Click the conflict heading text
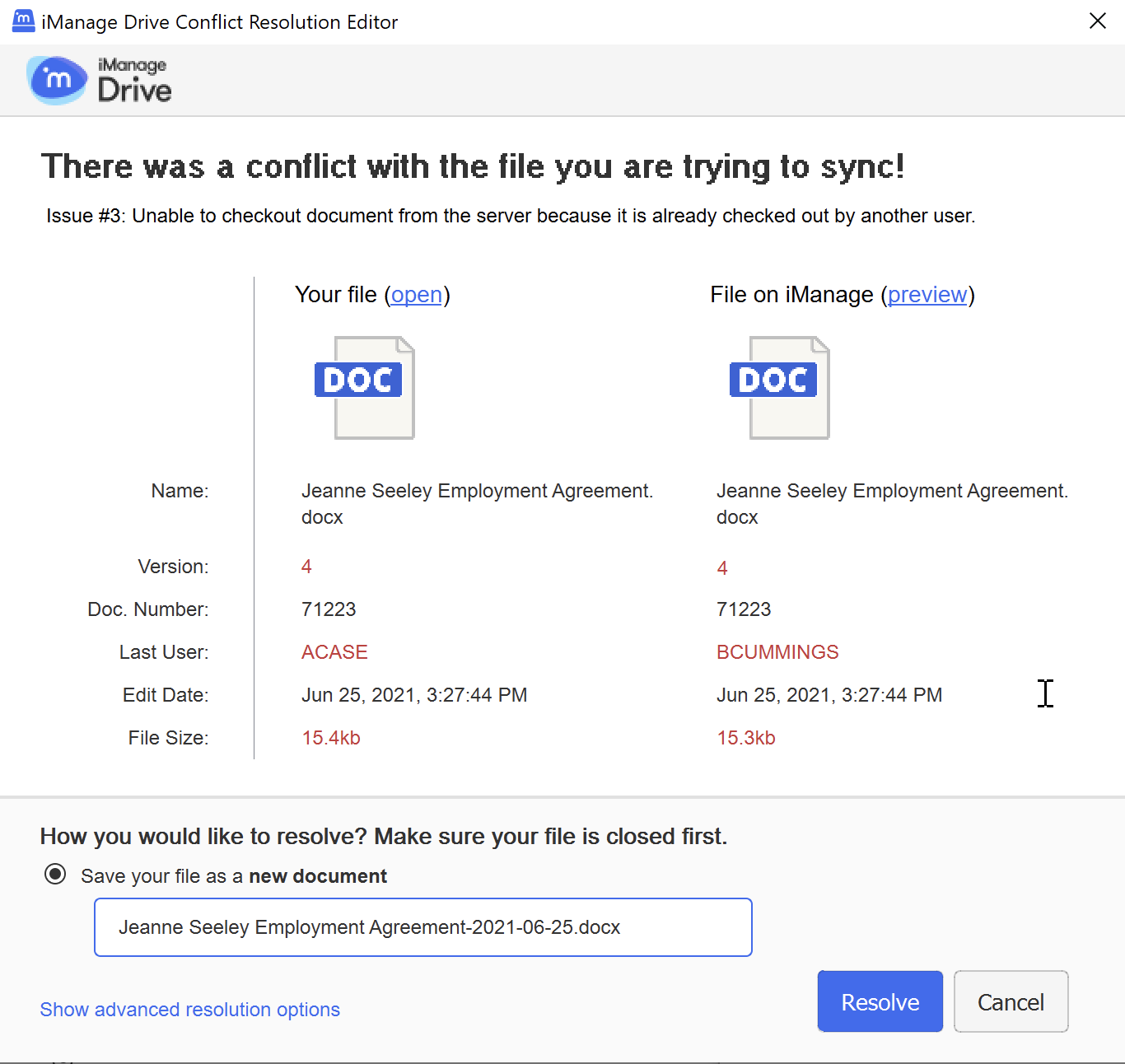 473,166
